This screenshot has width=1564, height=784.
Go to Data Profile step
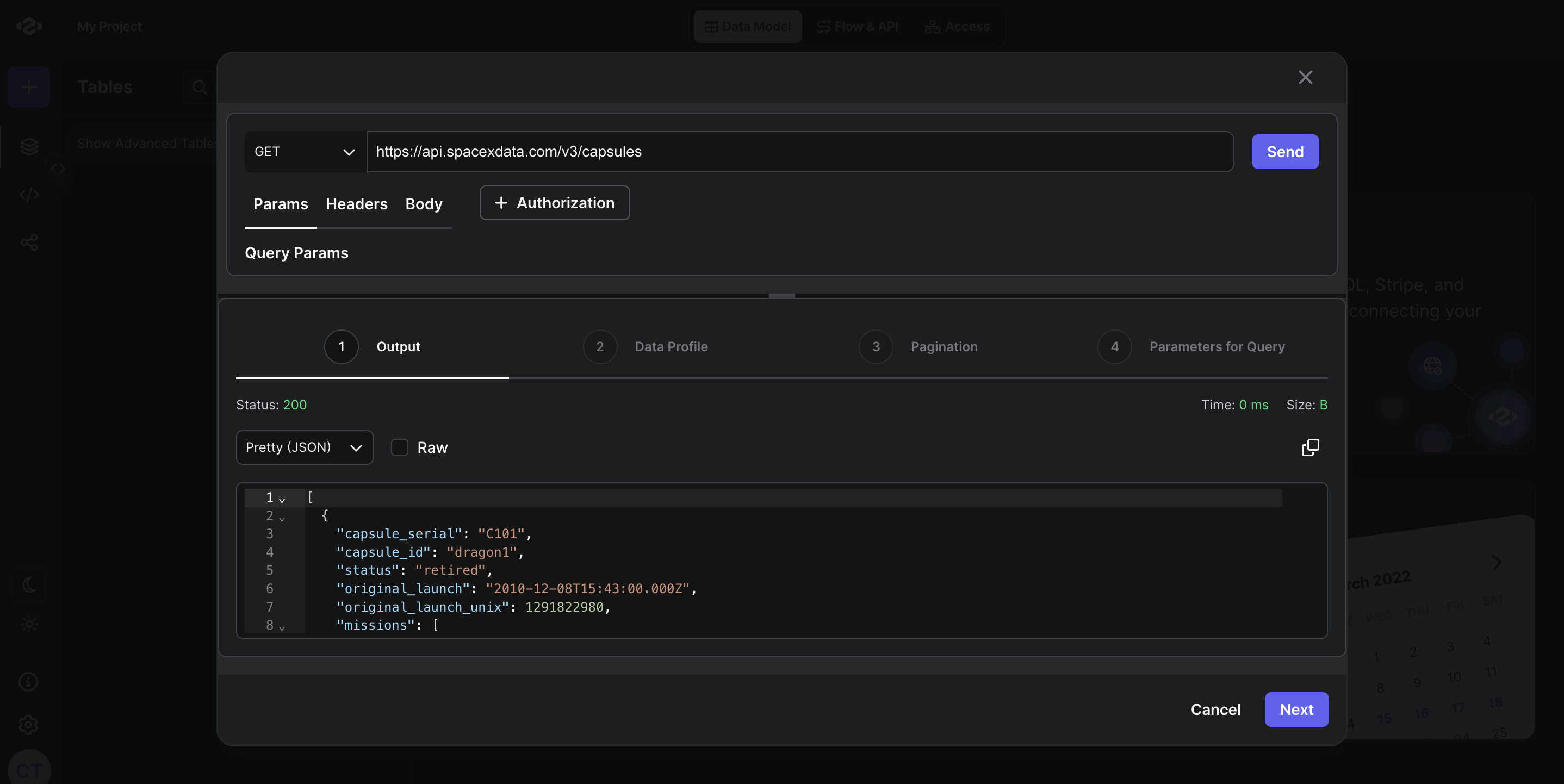646,346
